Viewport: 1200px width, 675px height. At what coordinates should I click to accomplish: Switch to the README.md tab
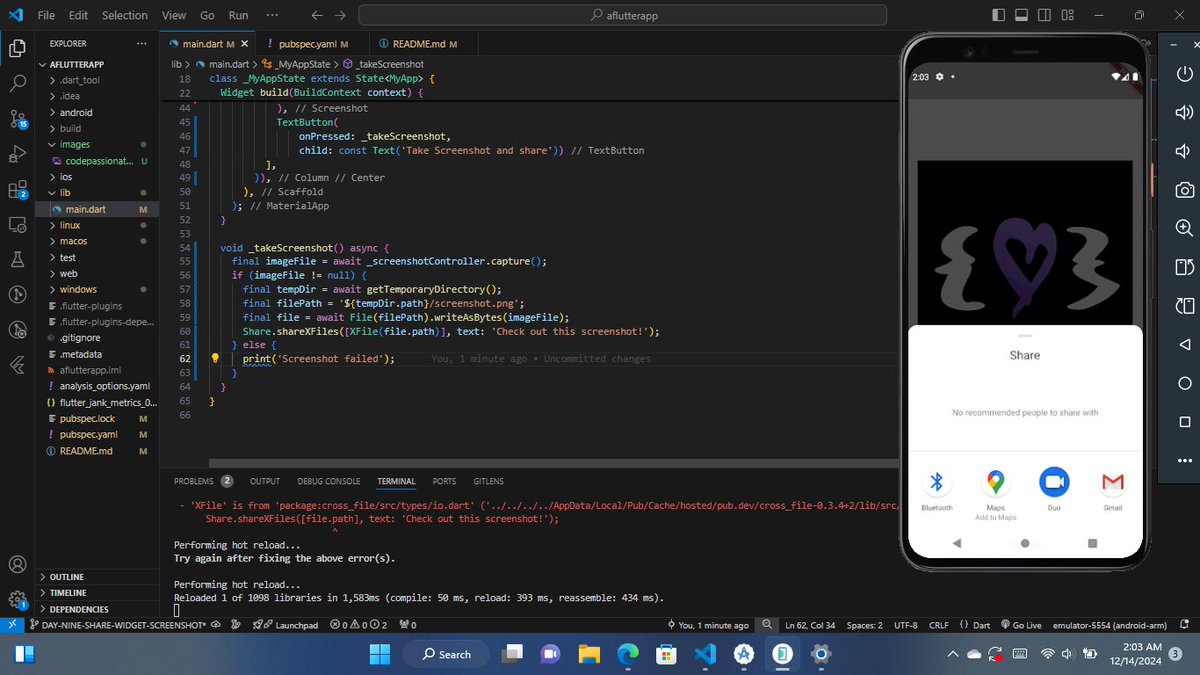click(421, 43)
